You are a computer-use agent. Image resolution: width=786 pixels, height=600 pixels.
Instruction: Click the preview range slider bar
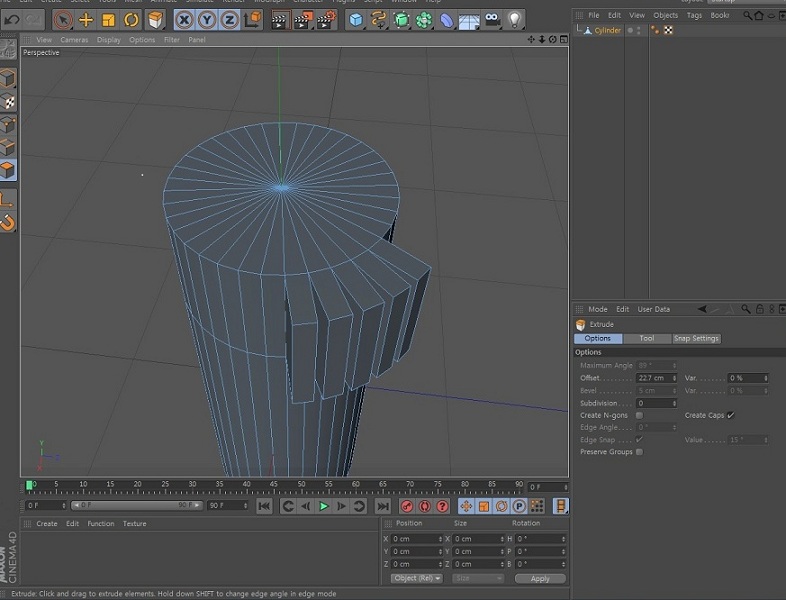click(136, 505)
